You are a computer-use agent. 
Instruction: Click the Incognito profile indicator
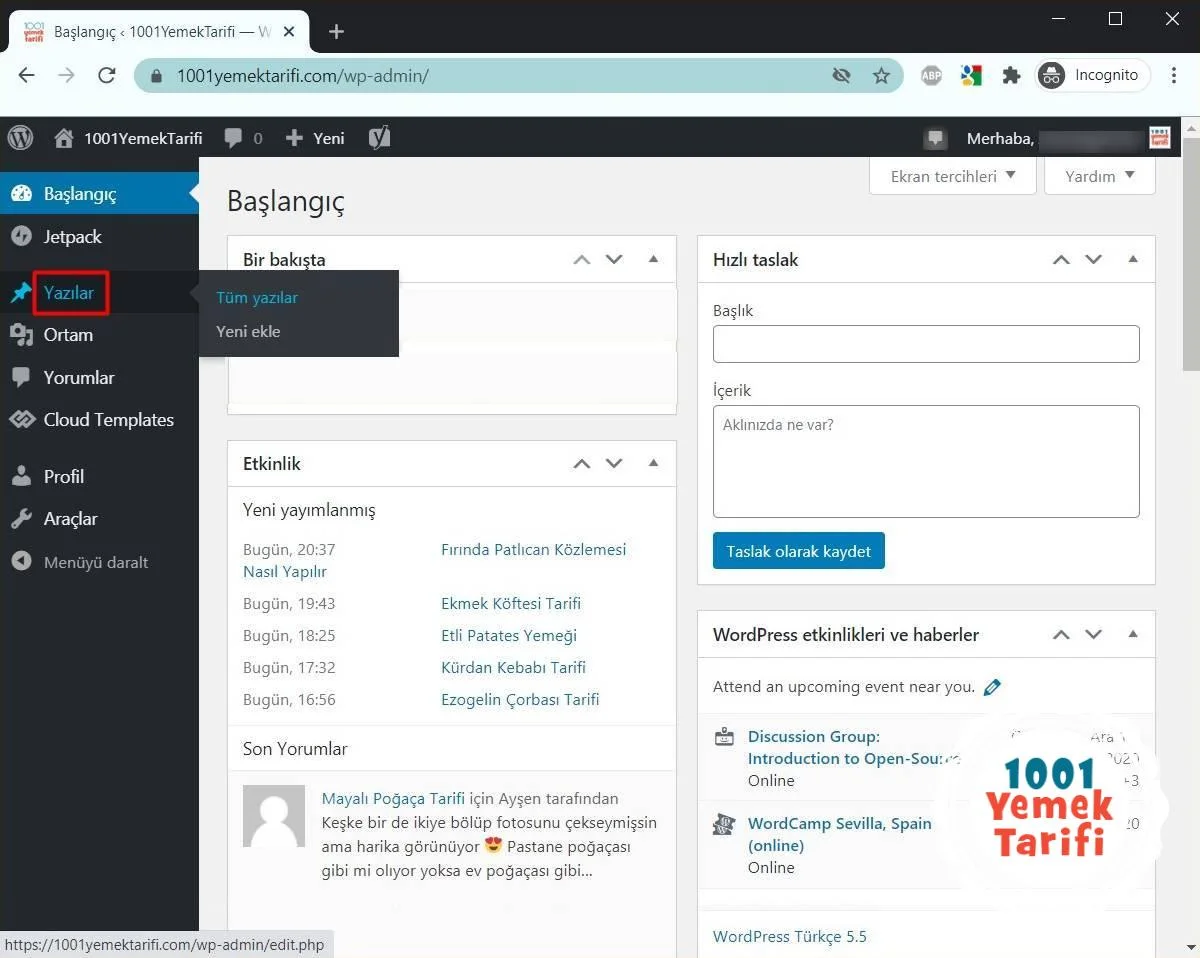click(1093, 75)
